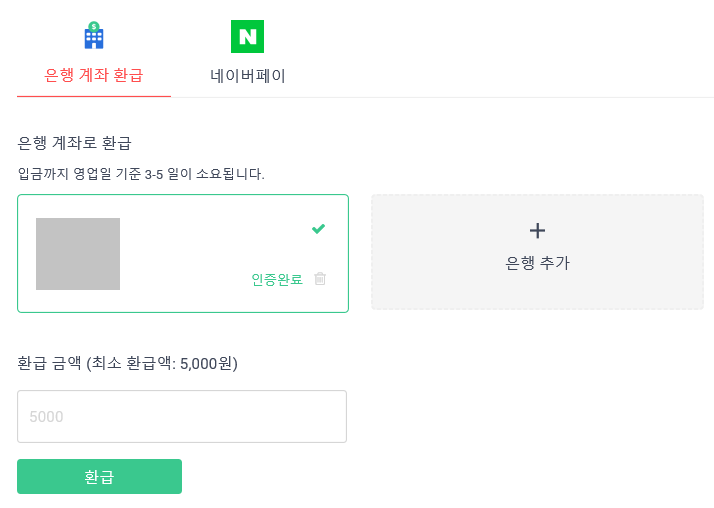Click the 5000 placeholder in amount box
Viewport: 714px width, 508px height.
click(46, 417)
